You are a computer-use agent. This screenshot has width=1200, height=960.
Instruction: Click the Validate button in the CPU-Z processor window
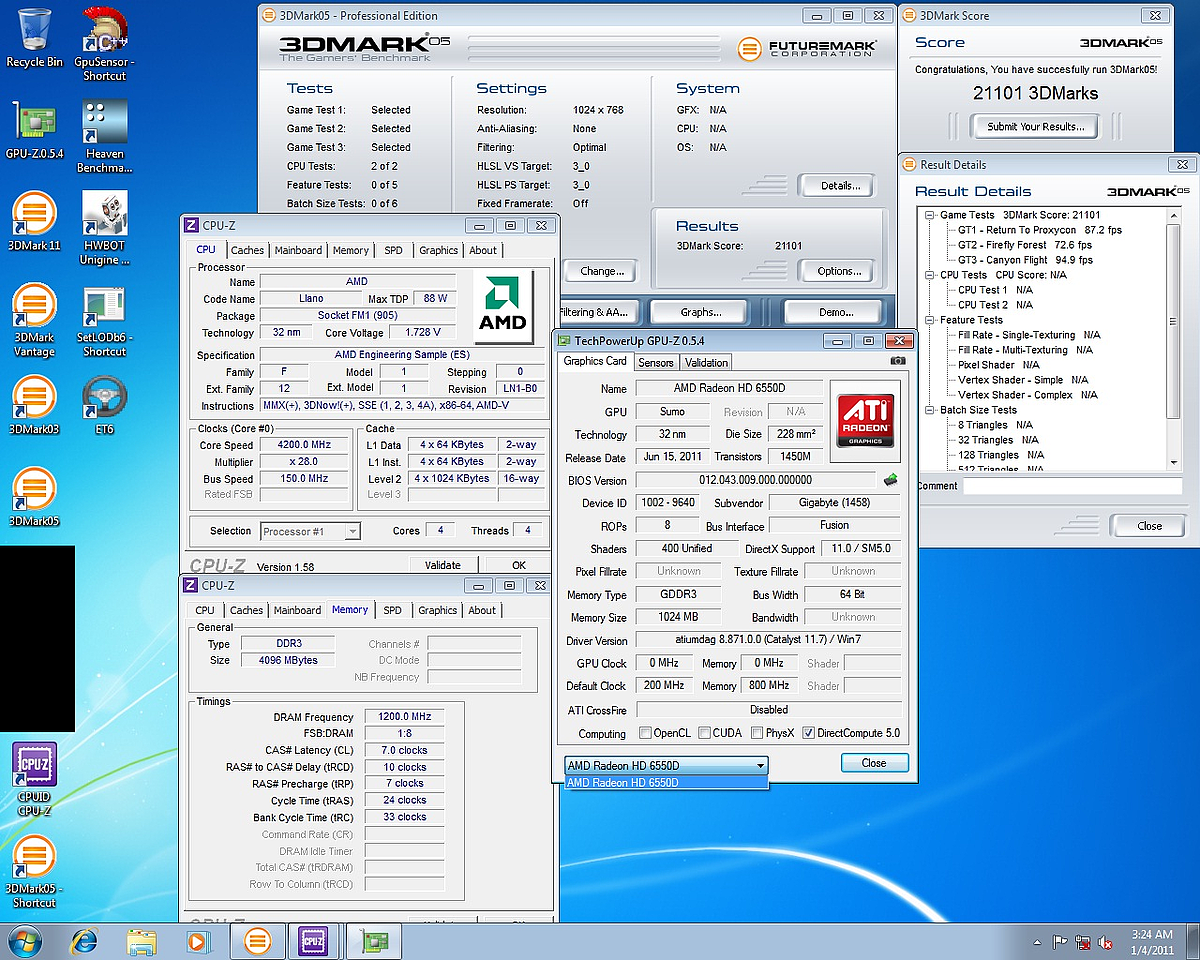pos(443,565)
